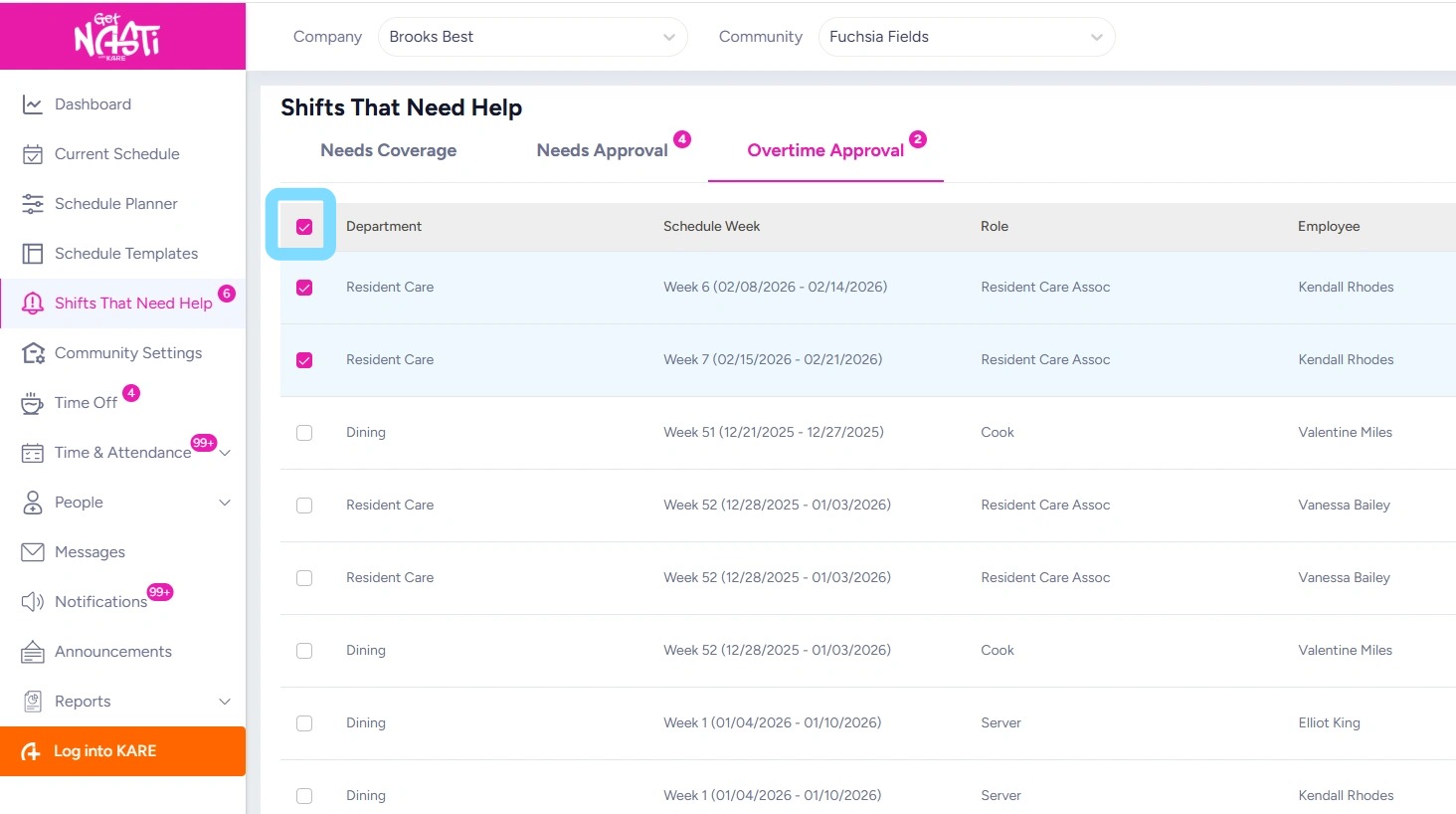The height and width of the screenshot is (814, 1456).
Task: Uncheck the select-all header checkbox
Action: click(x=304, y=227)
